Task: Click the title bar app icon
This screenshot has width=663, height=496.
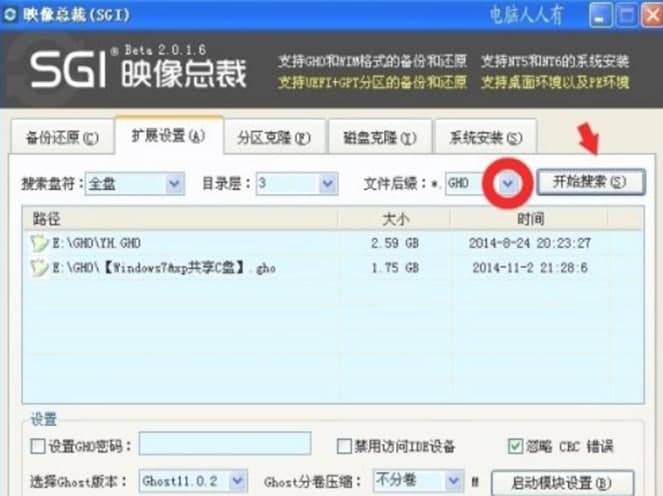Action: coord(10,15)
